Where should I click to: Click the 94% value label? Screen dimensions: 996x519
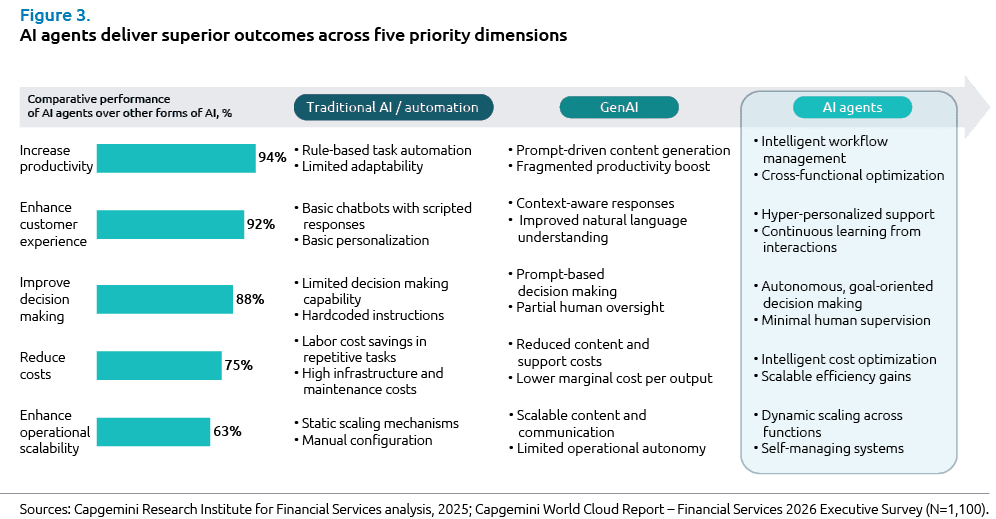272,158
